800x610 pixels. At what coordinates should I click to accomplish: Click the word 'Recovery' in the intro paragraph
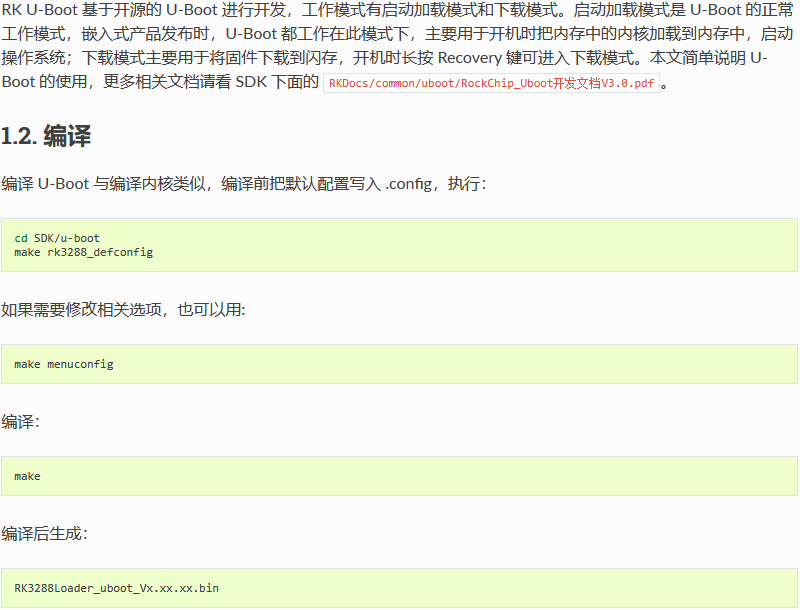point(469,58)
